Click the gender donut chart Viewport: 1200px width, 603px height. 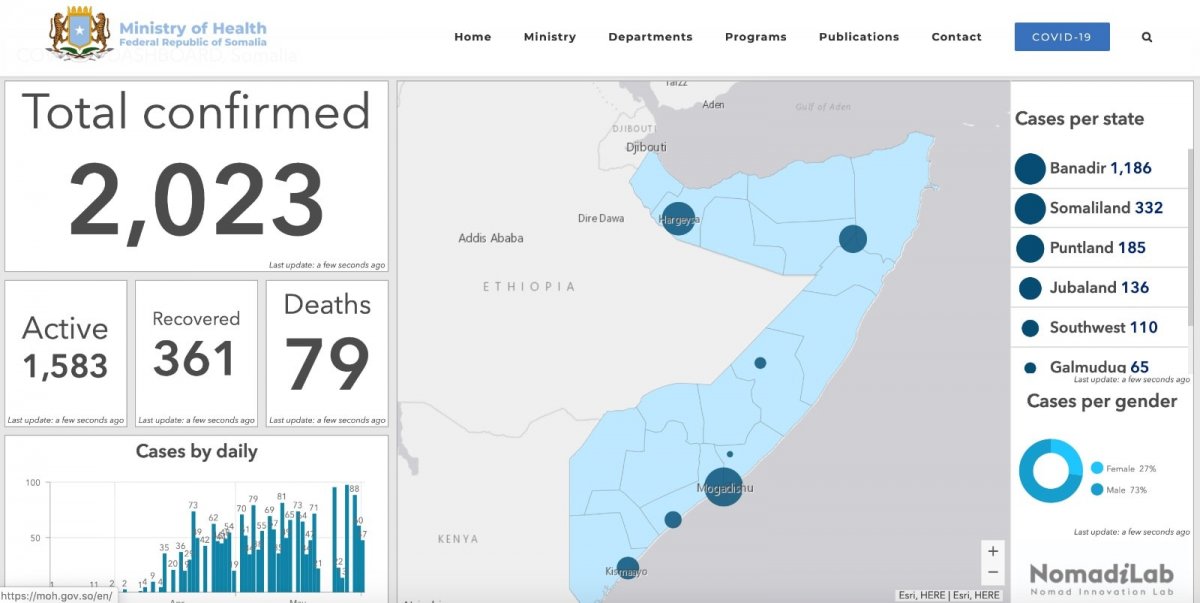[1050, 471]
